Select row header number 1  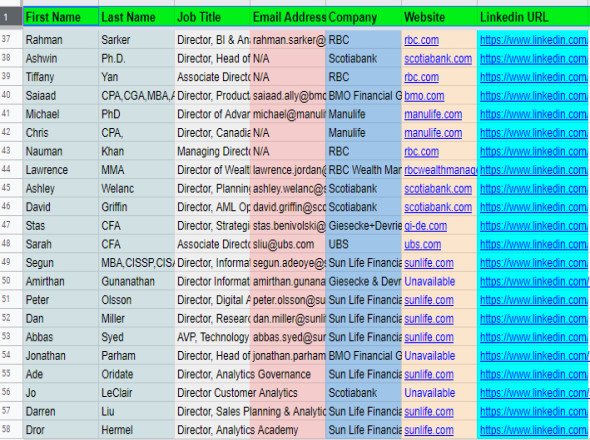6,17
